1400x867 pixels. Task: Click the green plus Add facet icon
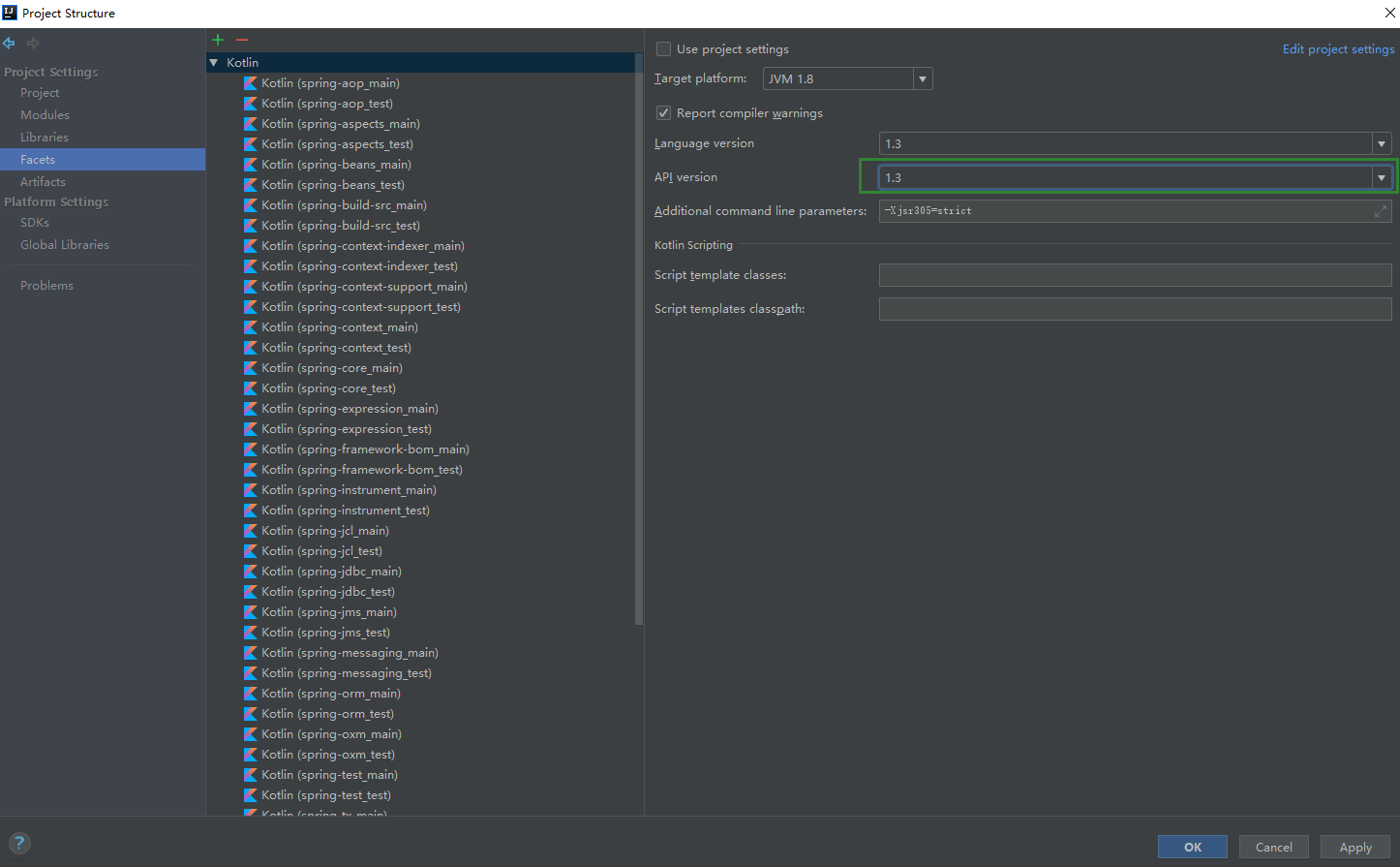coord(218,40)
